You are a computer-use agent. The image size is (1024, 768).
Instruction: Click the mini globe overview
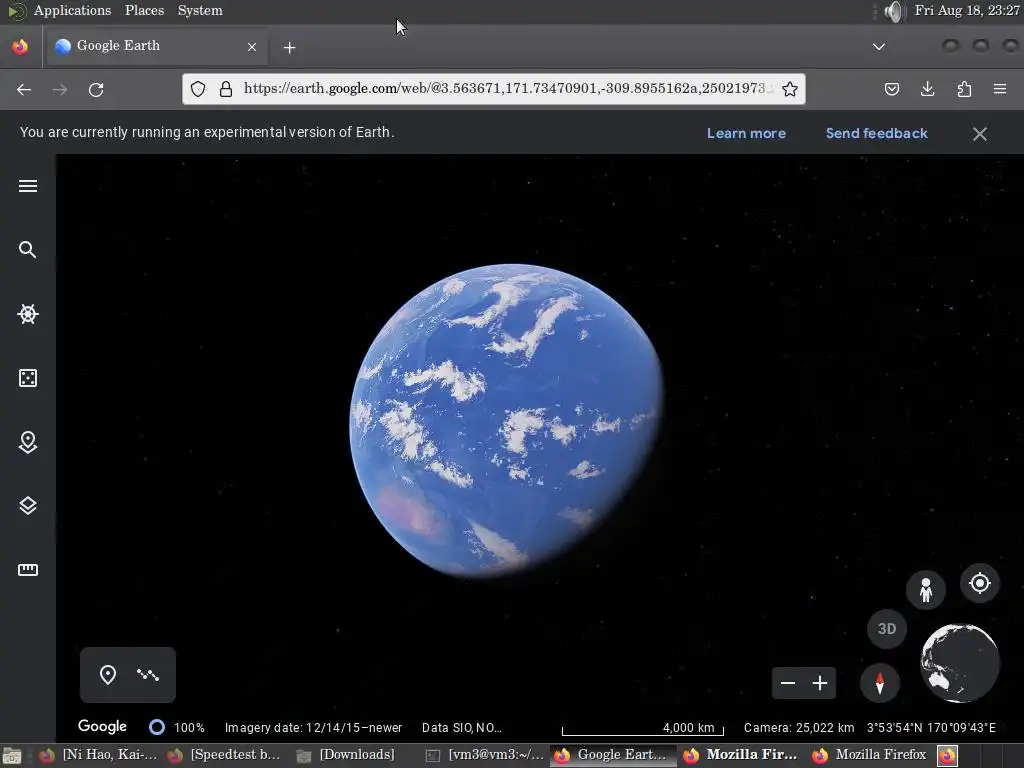coord(959,663)
